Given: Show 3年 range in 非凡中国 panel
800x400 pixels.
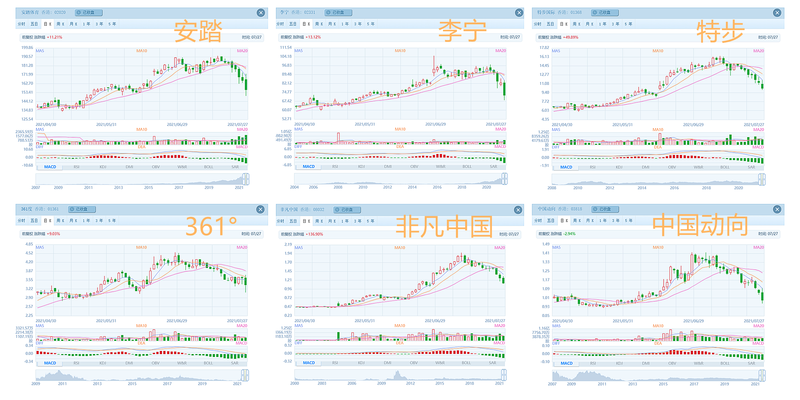Looking at the screenshot, I should coord(358,220).
